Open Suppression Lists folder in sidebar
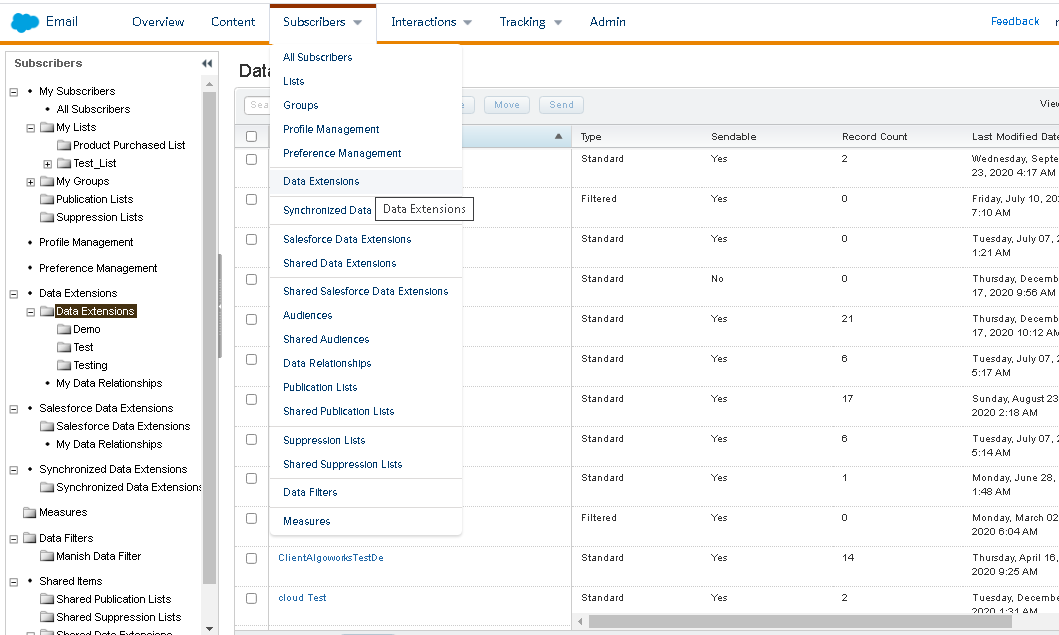This screenshot has width=1059, height=635. pyautogui.click(x=99, y=217)
